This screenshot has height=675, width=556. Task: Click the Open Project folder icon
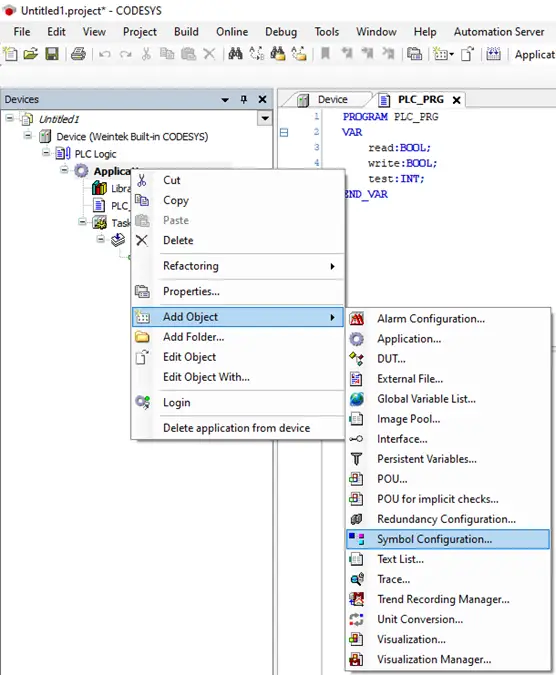(x=31, y=54)
